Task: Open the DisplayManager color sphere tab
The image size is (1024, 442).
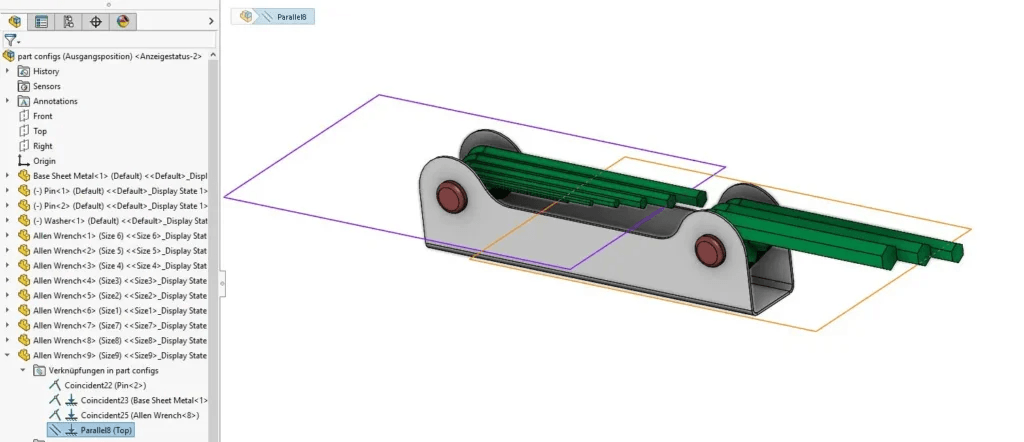Action: 123,21
